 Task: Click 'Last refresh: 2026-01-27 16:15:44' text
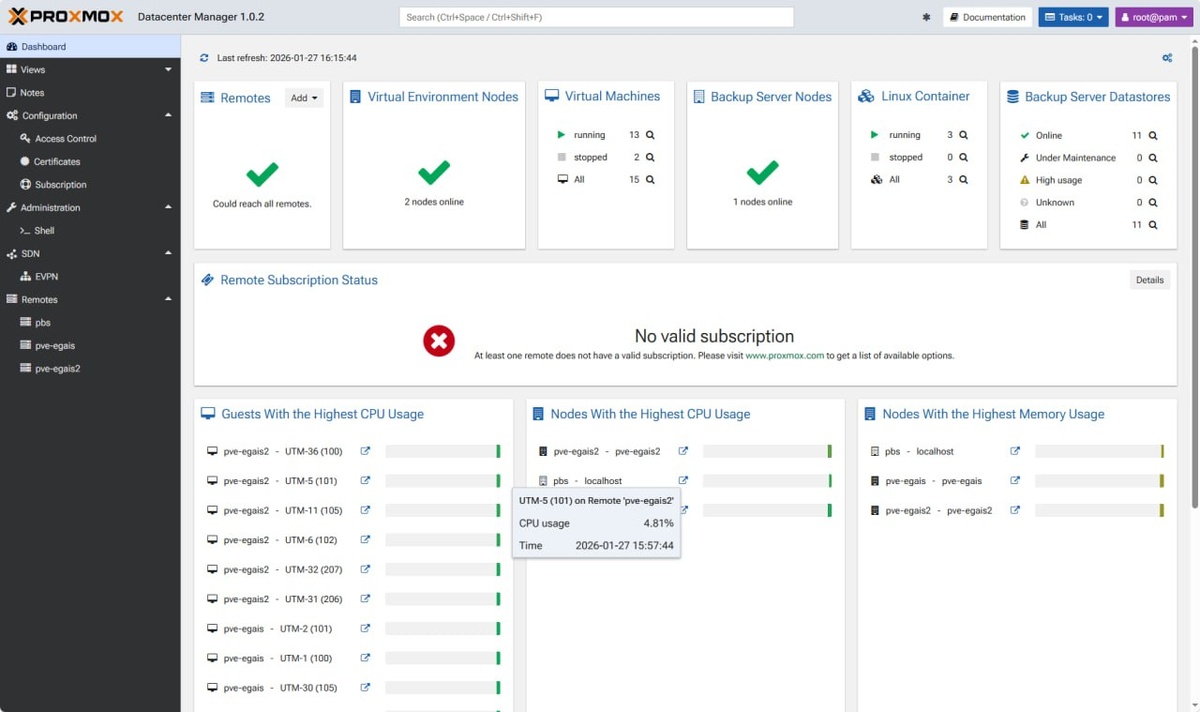click(x=287, y=58)
